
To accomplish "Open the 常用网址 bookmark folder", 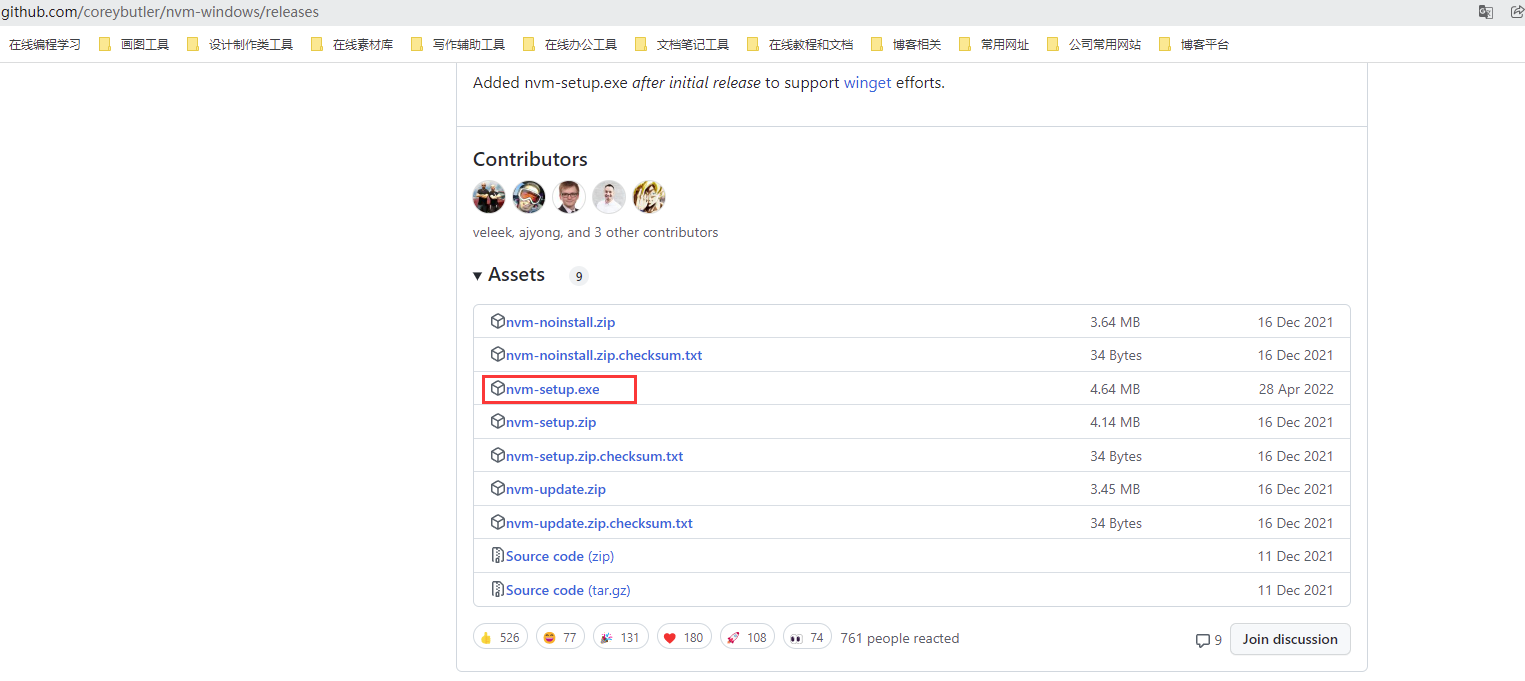I will coord(994,44).
